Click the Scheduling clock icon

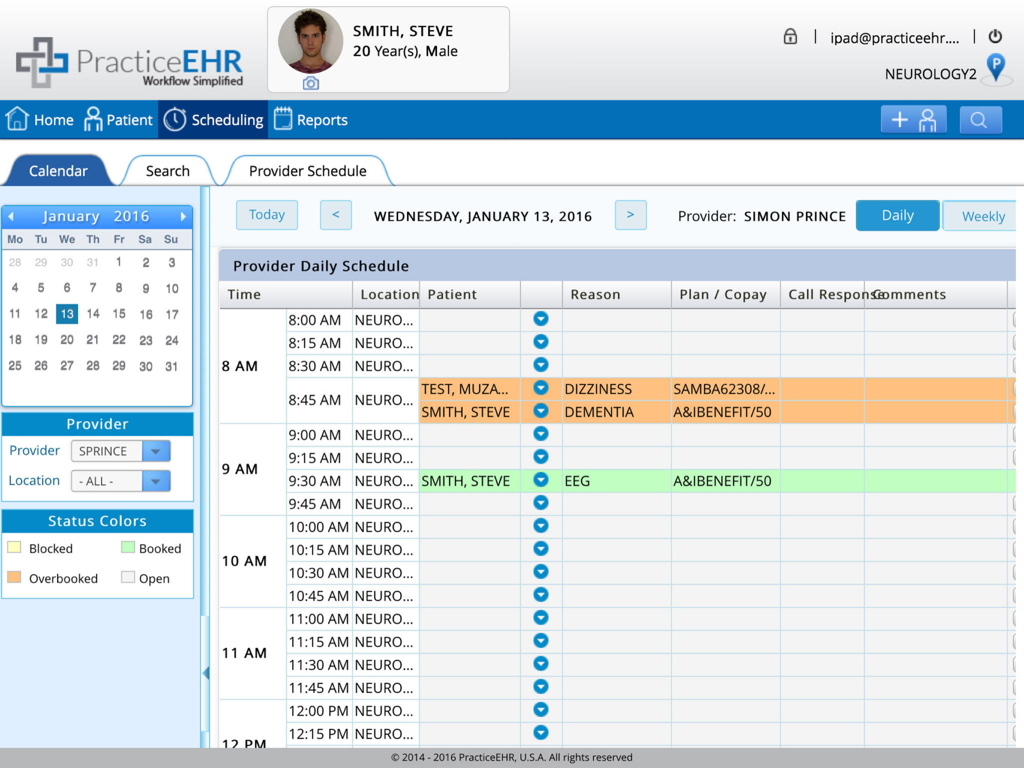[173, 119]
